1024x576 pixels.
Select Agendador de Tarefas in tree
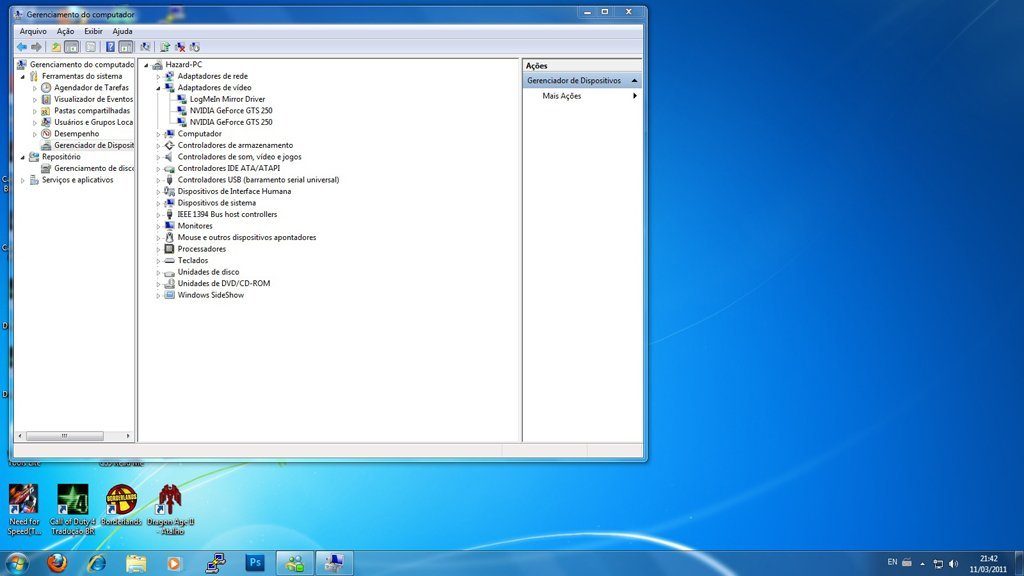coord(91,88)
